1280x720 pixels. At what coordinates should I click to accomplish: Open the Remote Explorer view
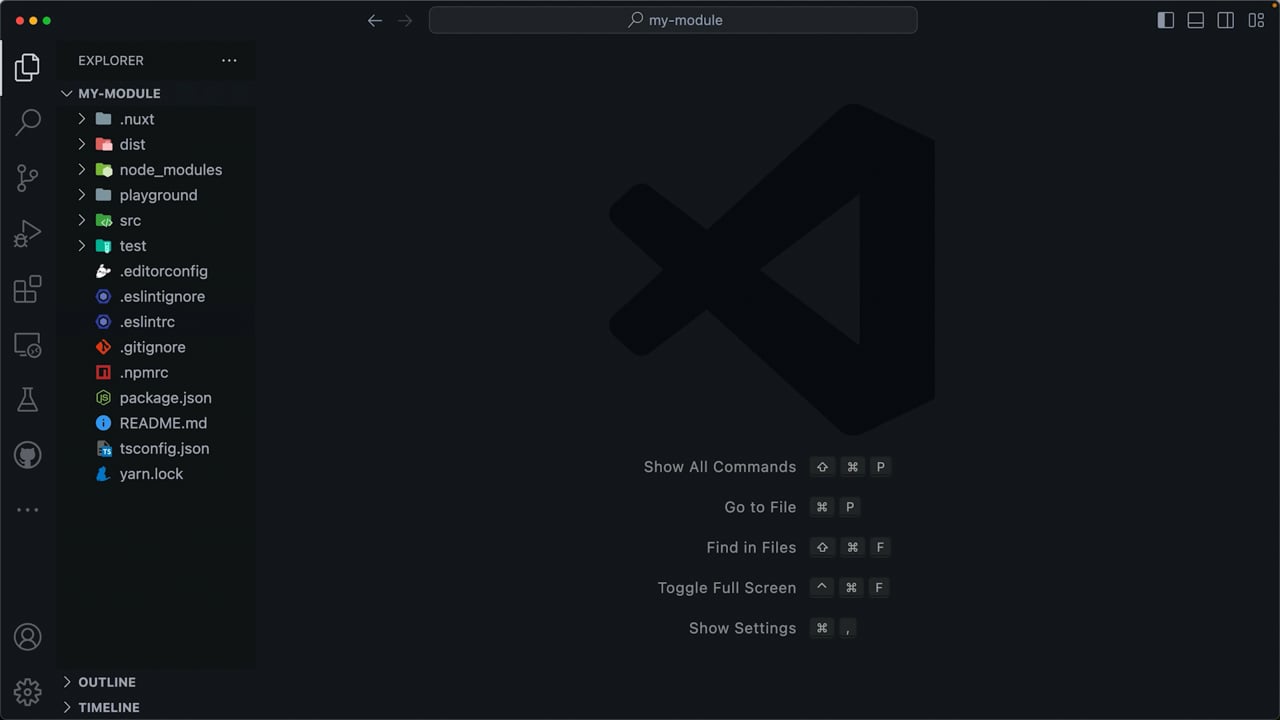click(x=27, y=345)
